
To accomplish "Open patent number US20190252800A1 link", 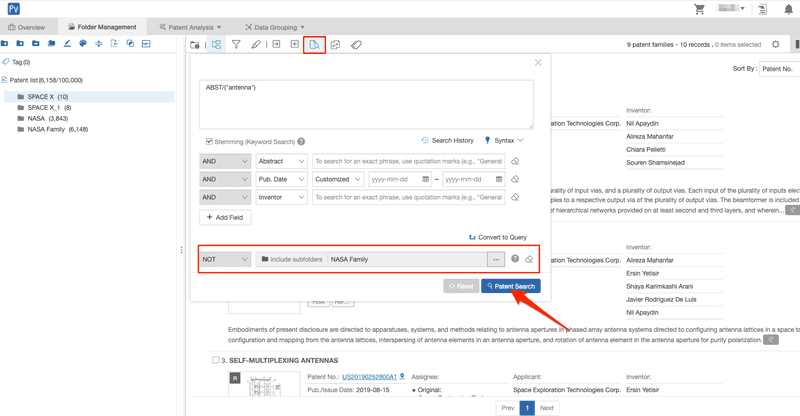I will (x=369, y=377).
